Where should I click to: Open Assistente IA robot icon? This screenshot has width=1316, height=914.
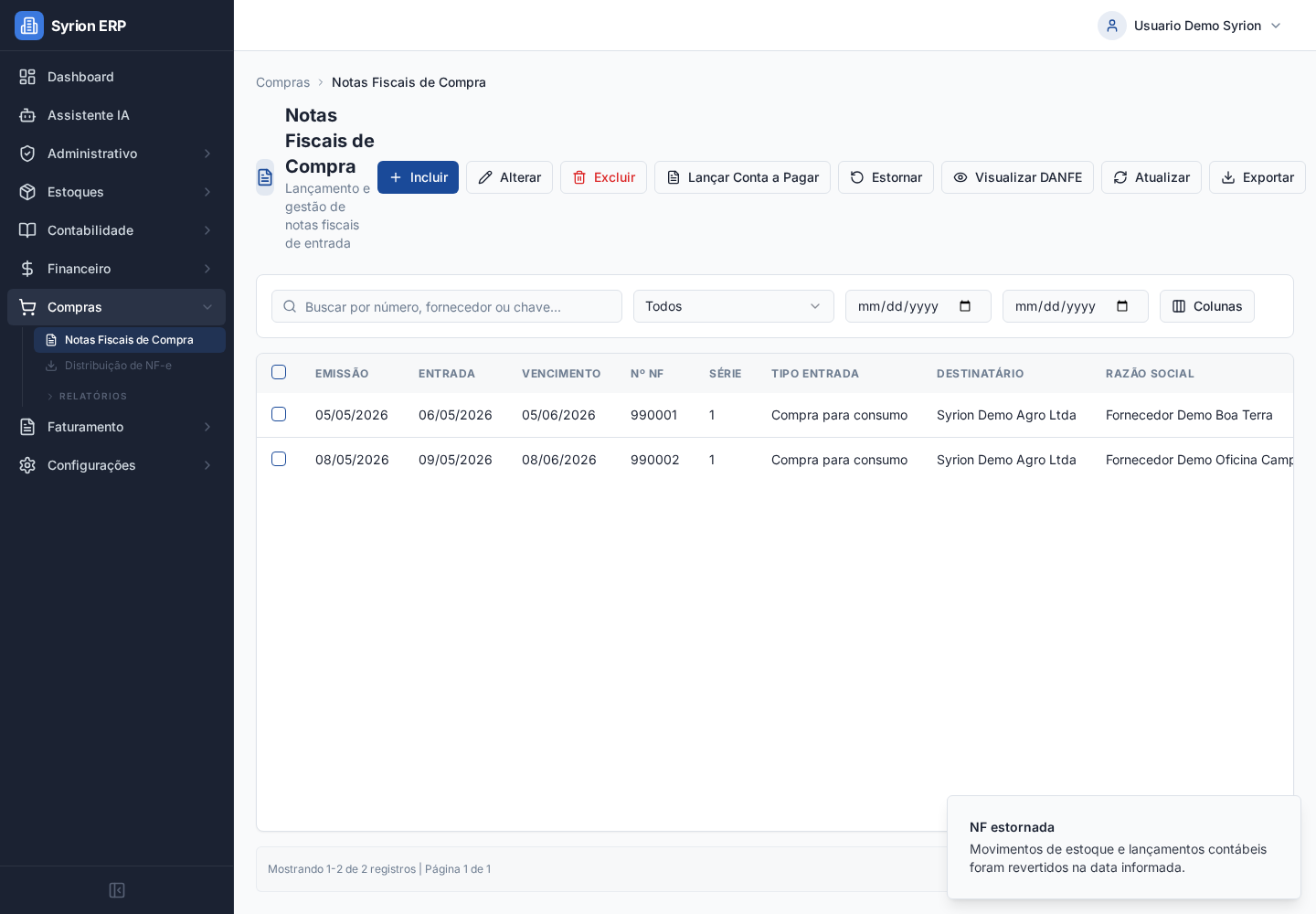pyautogui.click(x=27, y=115)
